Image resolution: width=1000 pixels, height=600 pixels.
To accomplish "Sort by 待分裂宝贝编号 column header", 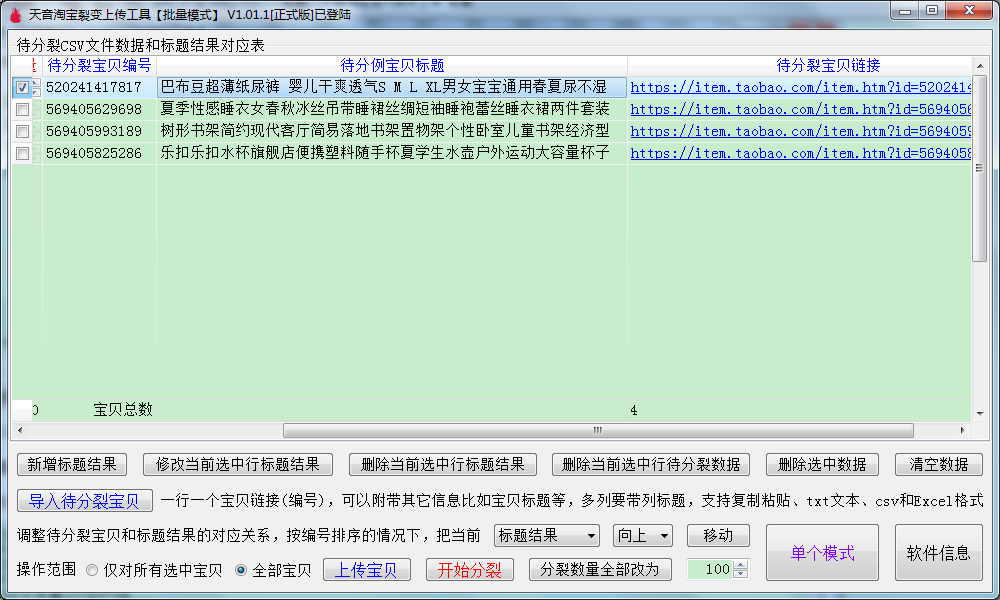I will coord(99,65).
